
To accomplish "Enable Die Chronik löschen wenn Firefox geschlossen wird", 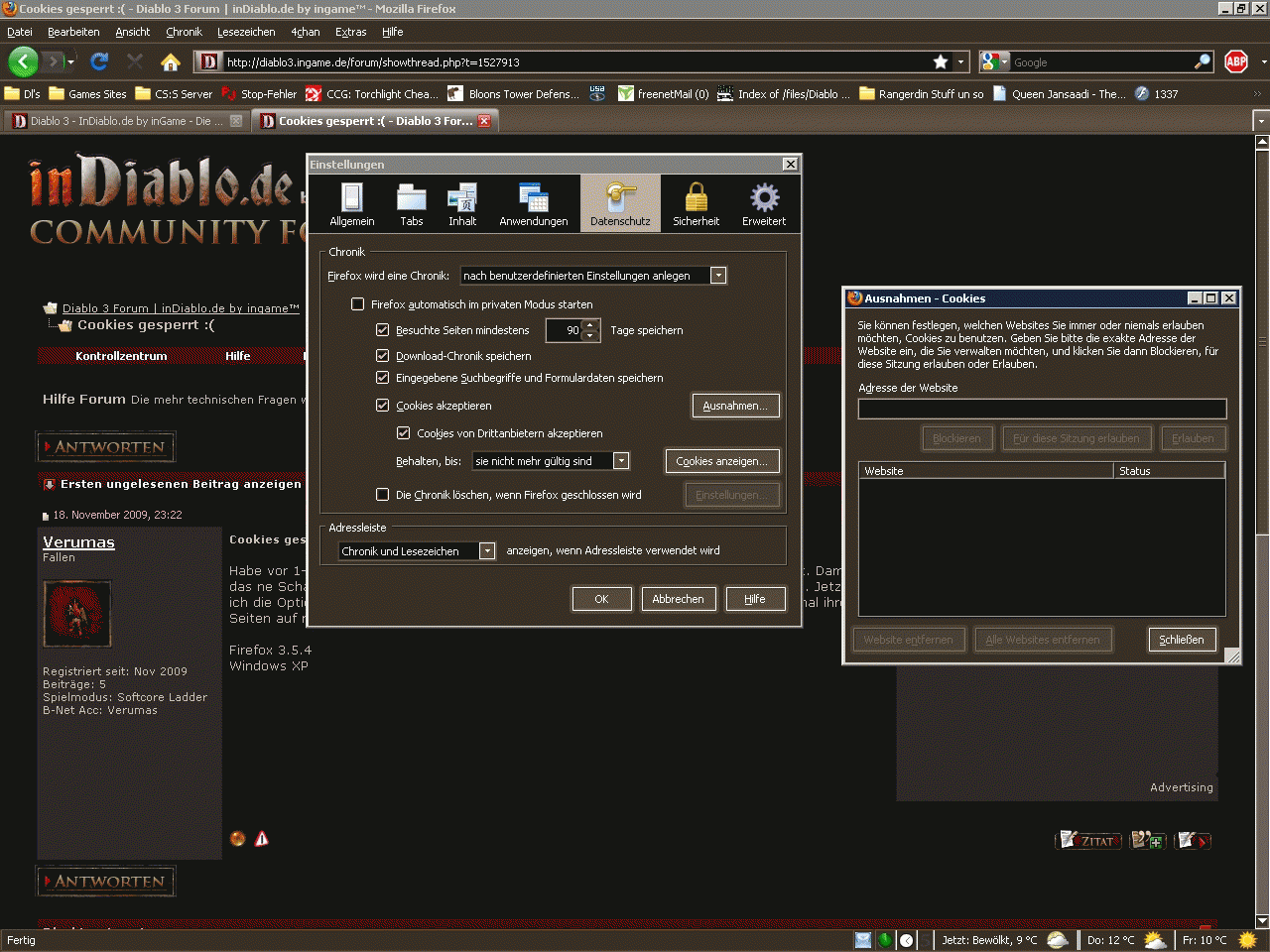I will coord(382,494).
